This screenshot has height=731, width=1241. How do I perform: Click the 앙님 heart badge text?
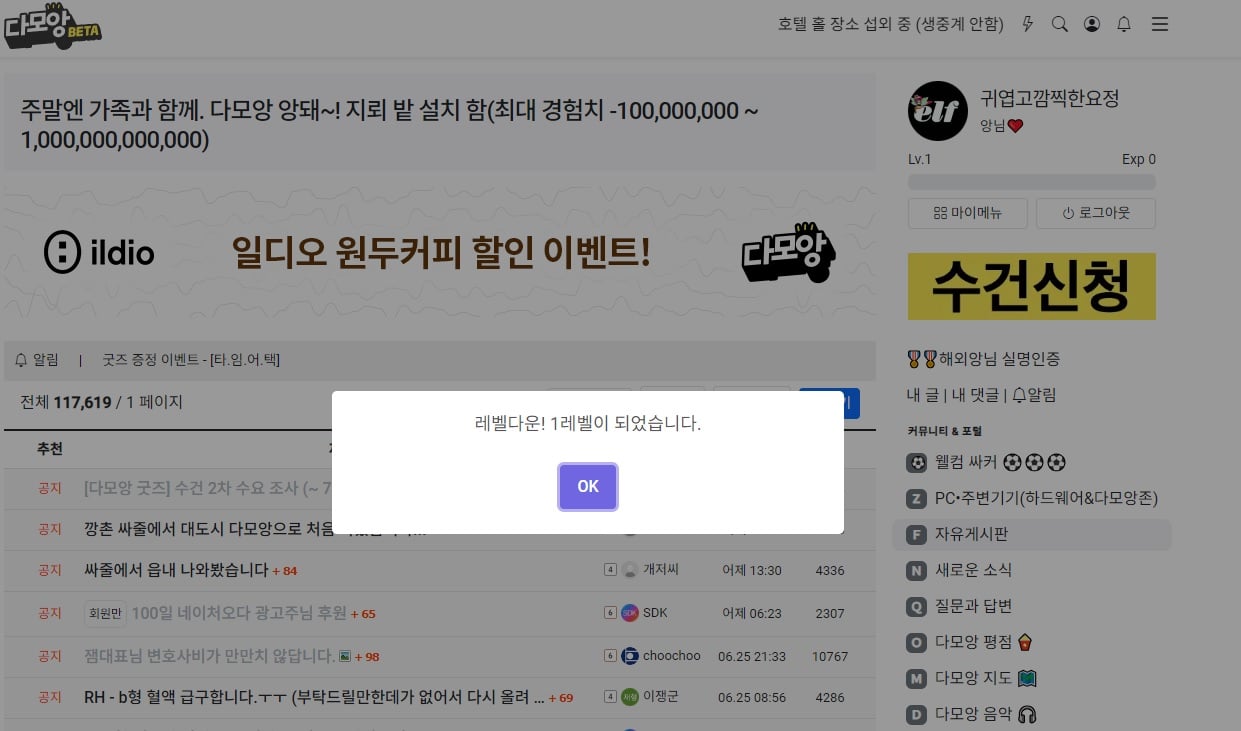pos(1001,126)
